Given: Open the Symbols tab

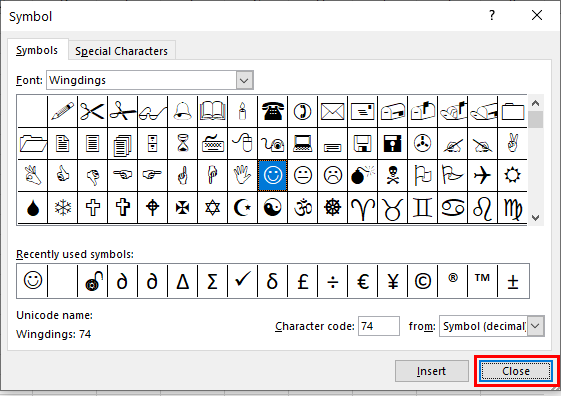Looking at the screenshot, I should pyautogui.click(x=37, y=50).
